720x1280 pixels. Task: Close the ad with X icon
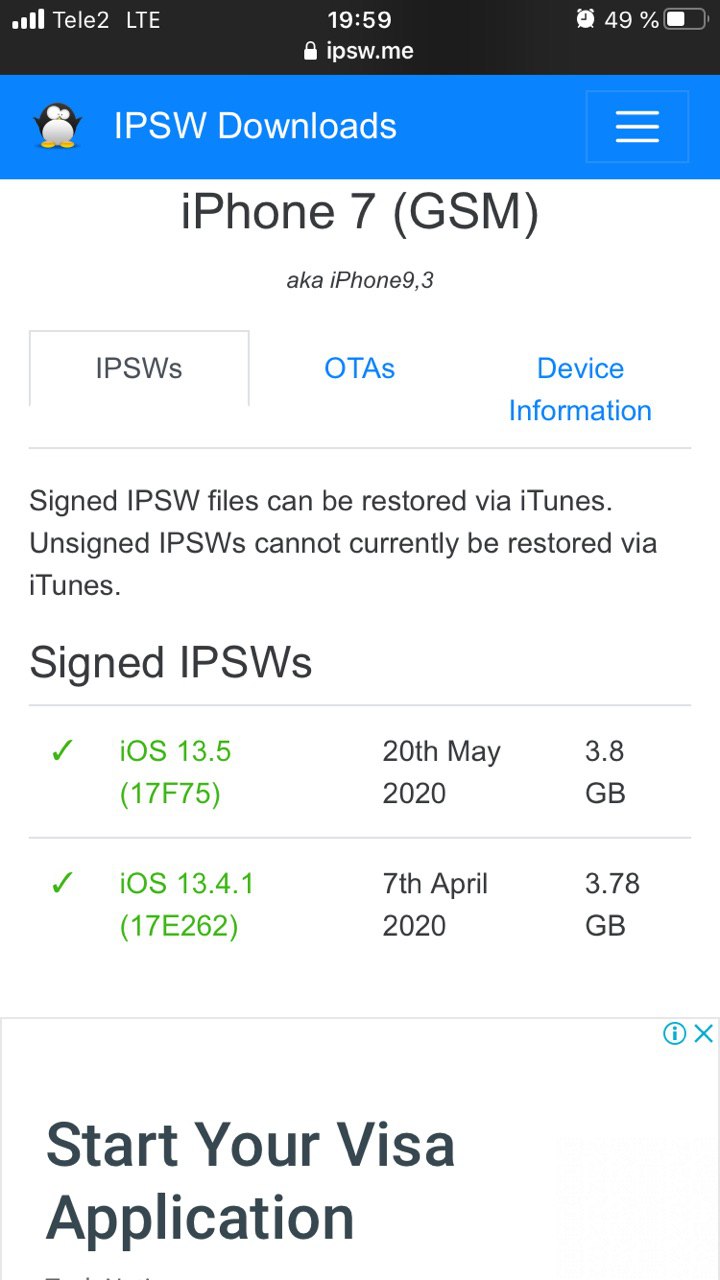click(x=704, y=1034)
